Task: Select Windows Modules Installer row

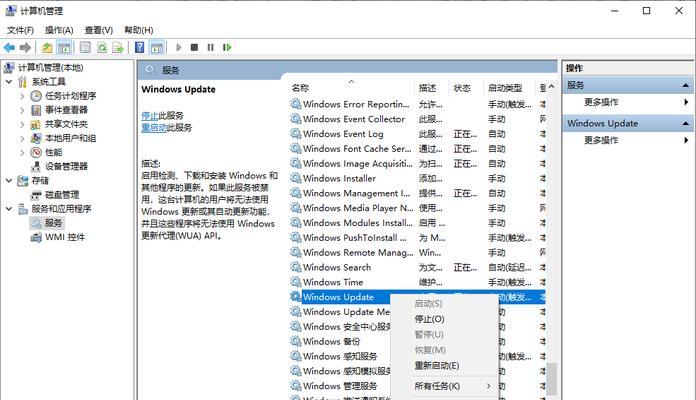Action: click(417, 223)
